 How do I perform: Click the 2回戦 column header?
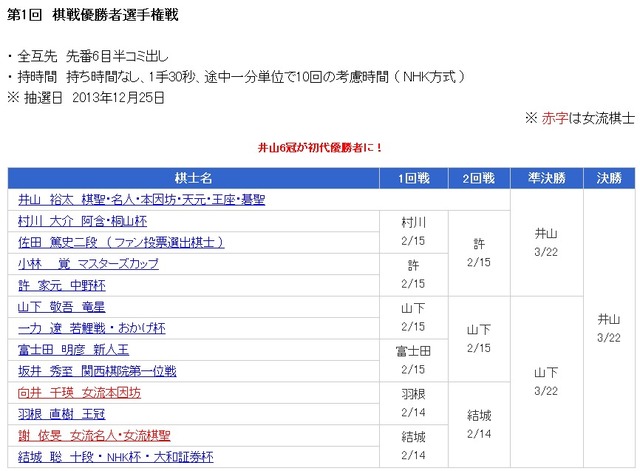(479, 178)
